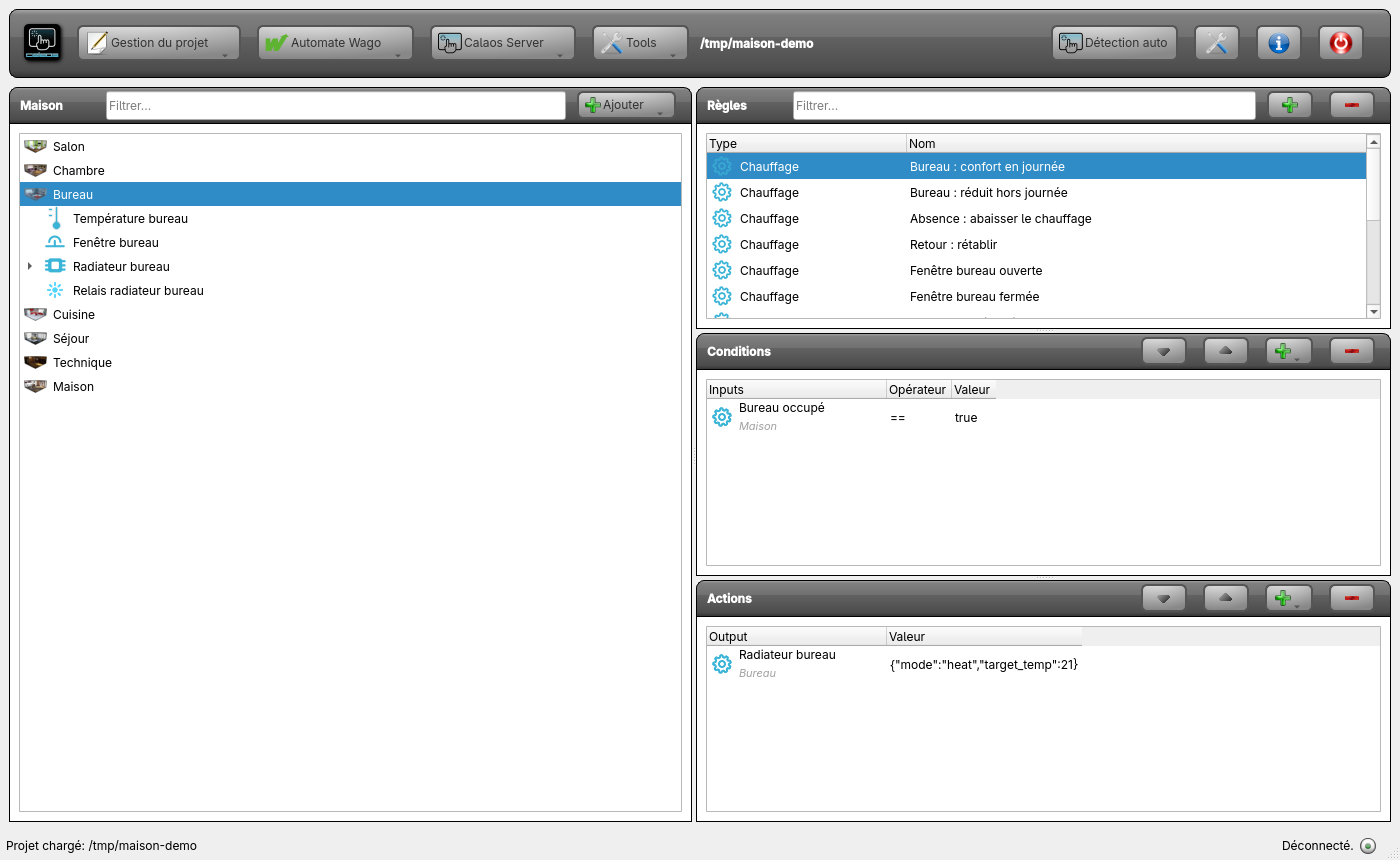Select the Chambre room
This screenshot has width=1400, height=860.
350,171
